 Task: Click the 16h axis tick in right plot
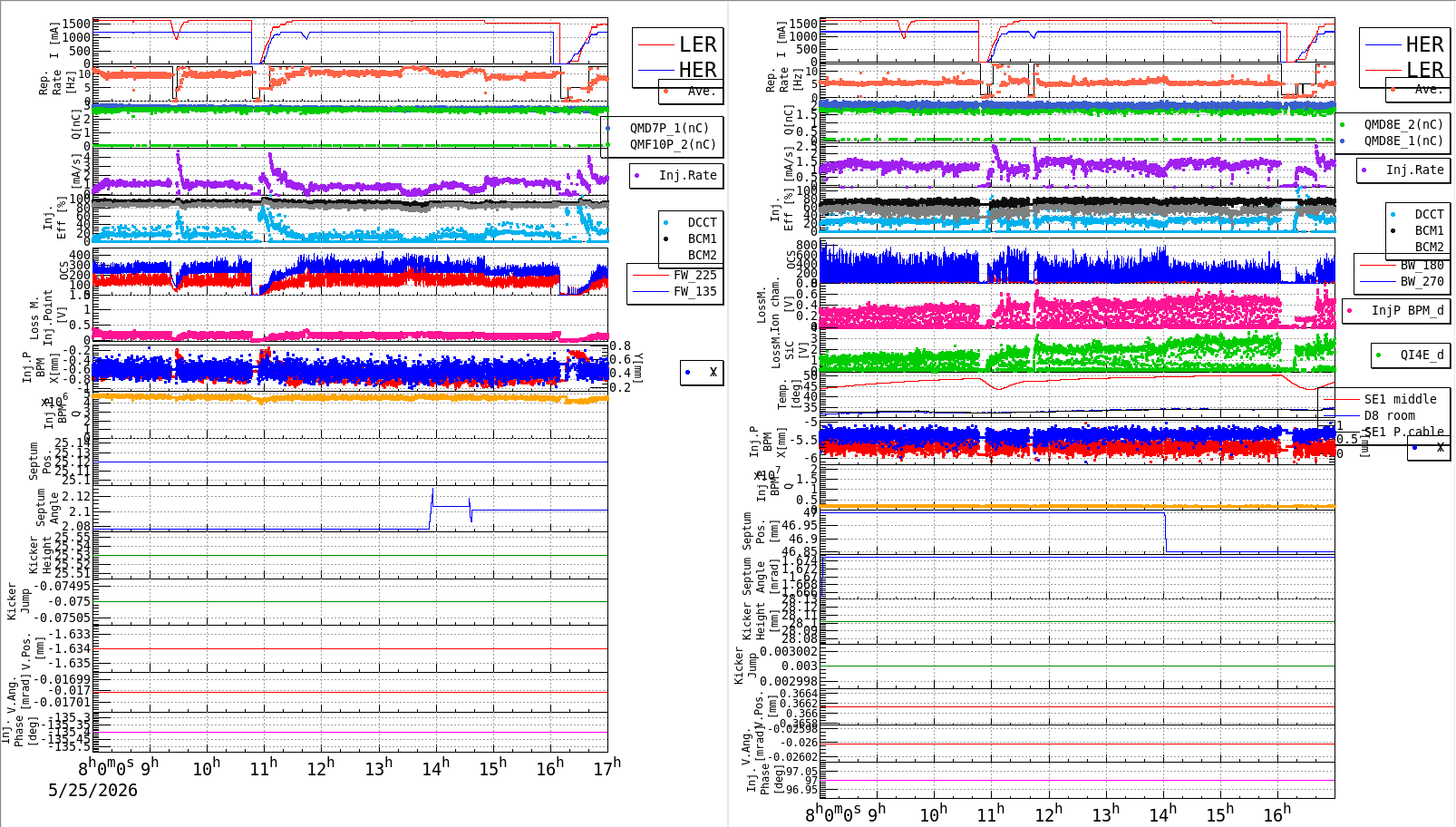click(1276, 813)
